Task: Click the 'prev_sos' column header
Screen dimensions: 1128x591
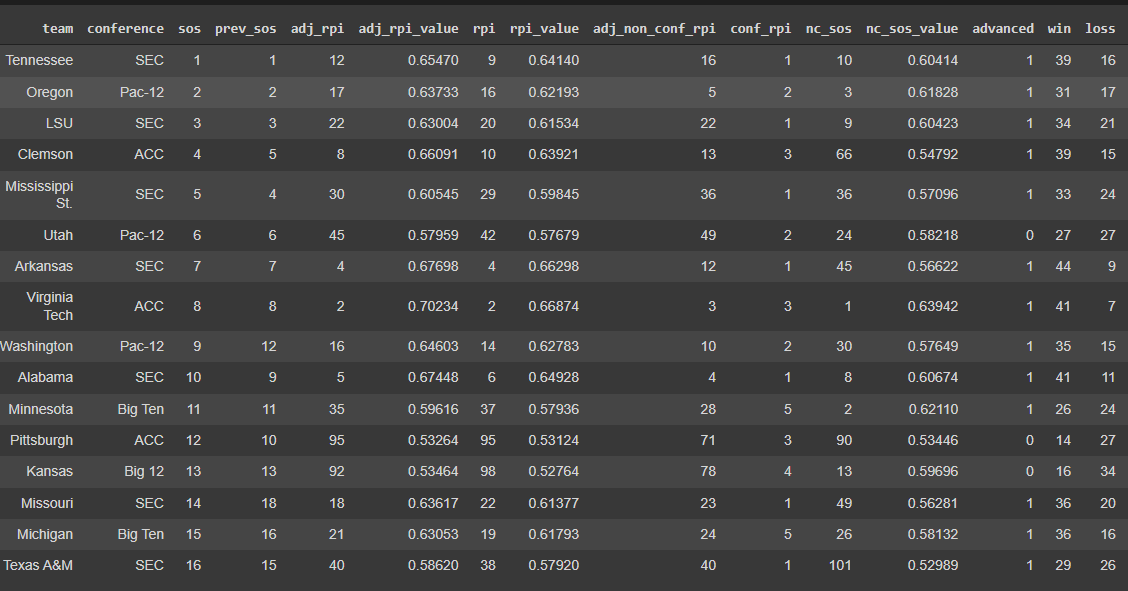Action: (x=245, y=29)
